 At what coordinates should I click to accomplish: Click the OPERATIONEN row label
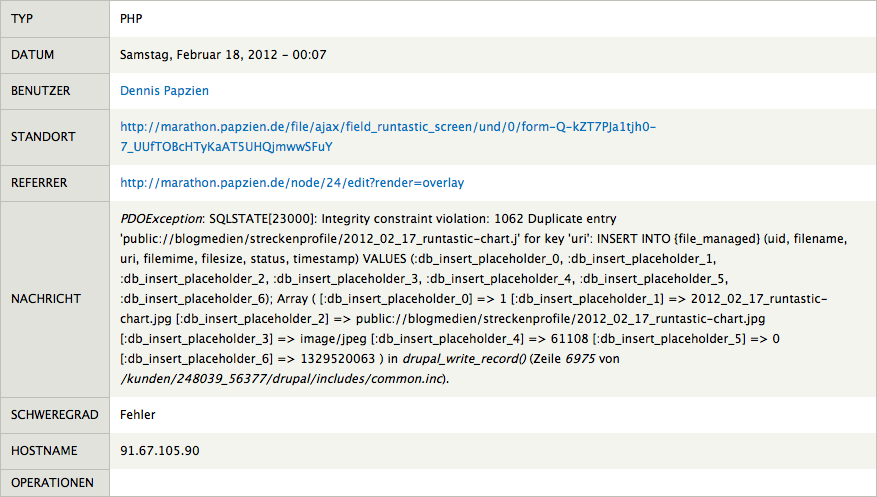click(x=52, y=483)
